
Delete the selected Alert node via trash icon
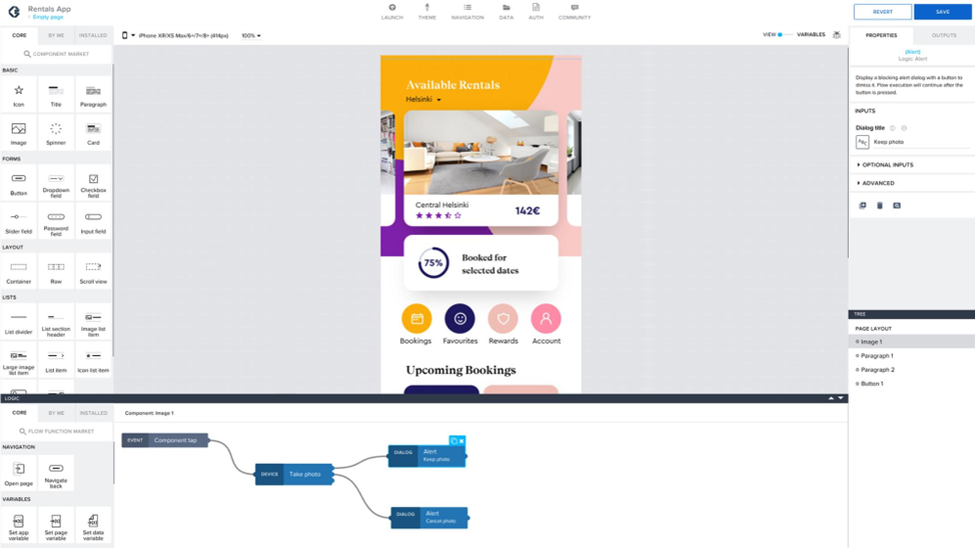(x=879, y=205)
